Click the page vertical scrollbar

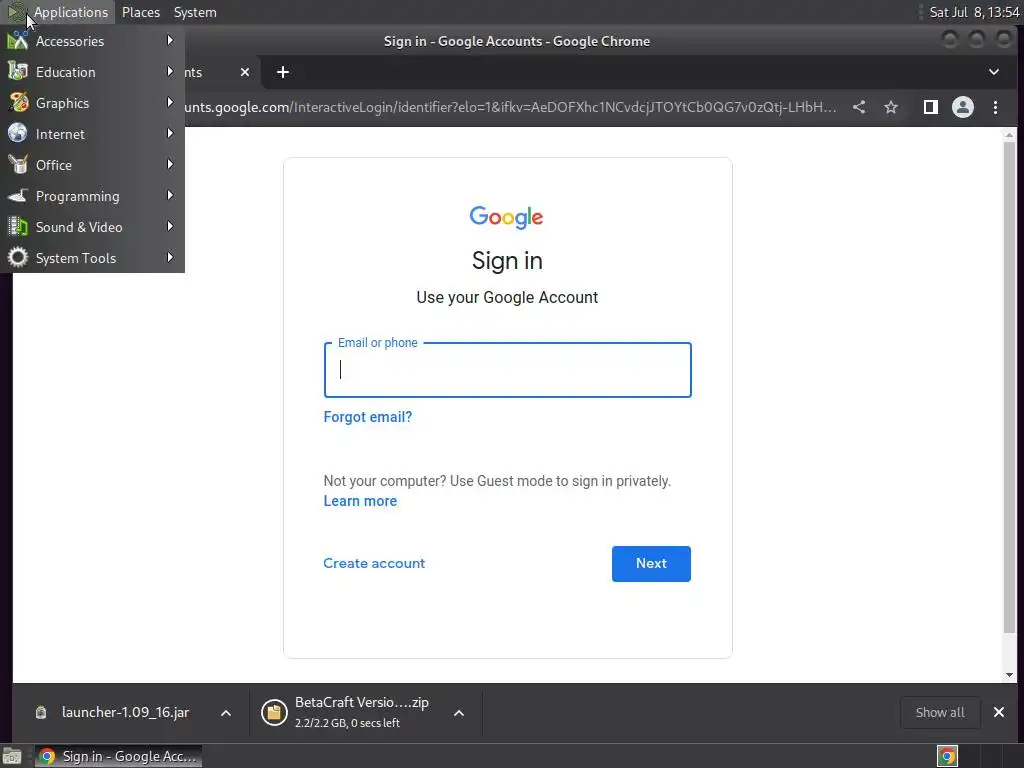pos(1010,387)
